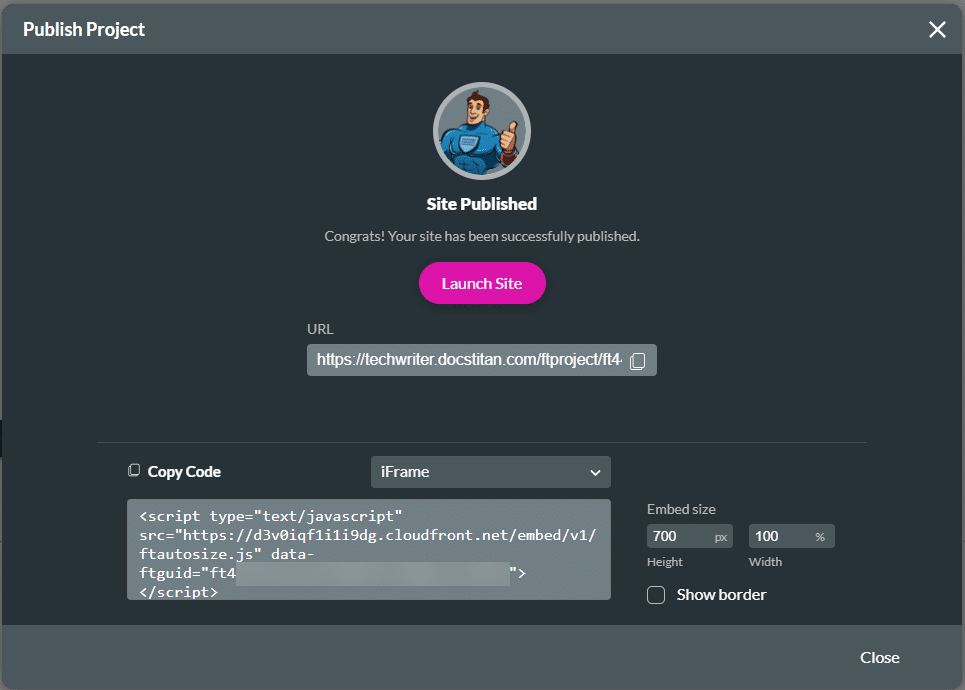Viewport: 965px width, 690px height.
Task: Switch focus to the Publish Project header
Action: tap(83, 29)
